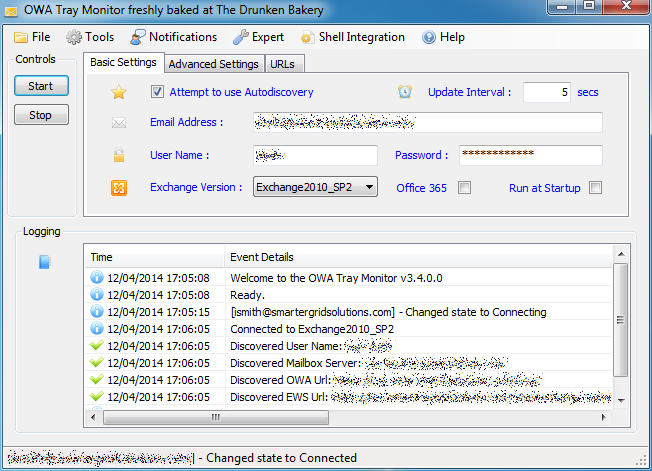Click the log vertical scrollbar thumb

coord(621,320)
